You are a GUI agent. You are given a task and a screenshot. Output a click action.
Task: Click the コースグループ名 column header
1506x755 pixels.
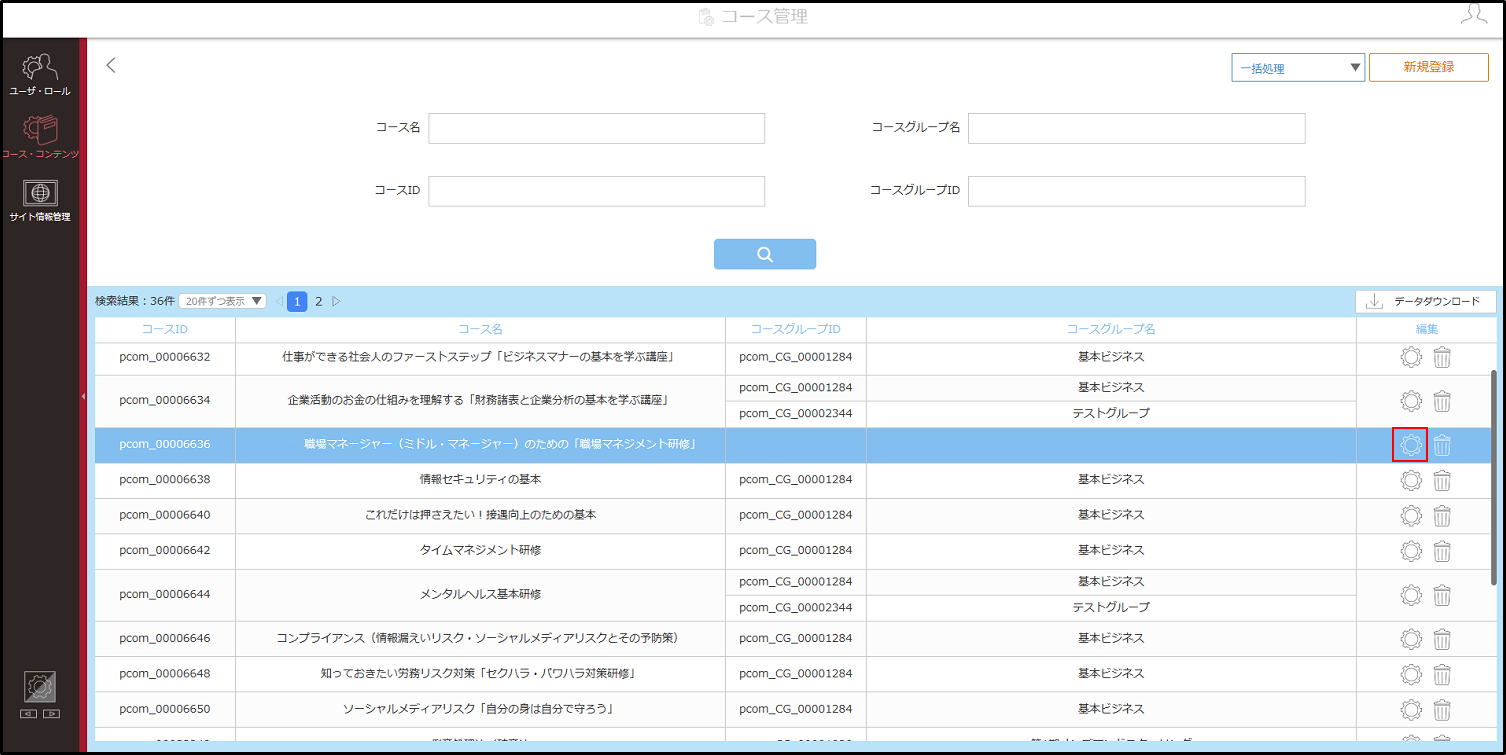click(1111, 329)
